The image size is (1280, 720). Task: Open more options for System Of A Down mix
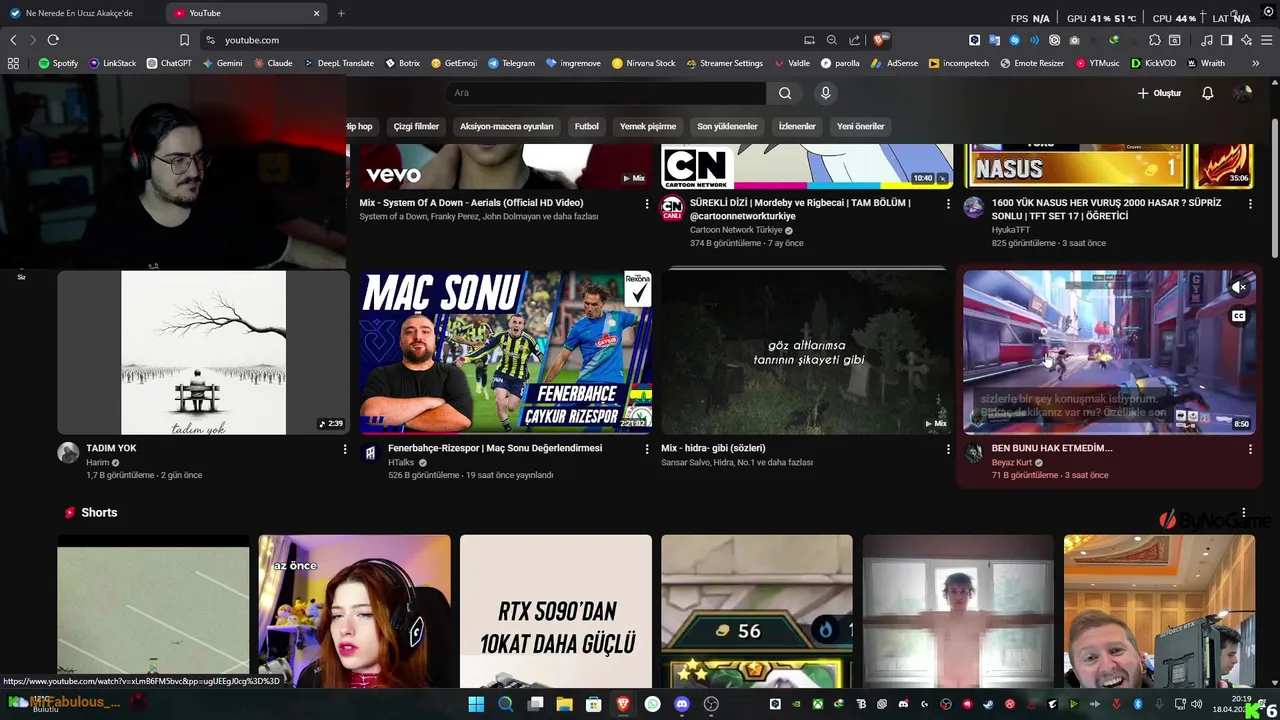coord(647,203)
